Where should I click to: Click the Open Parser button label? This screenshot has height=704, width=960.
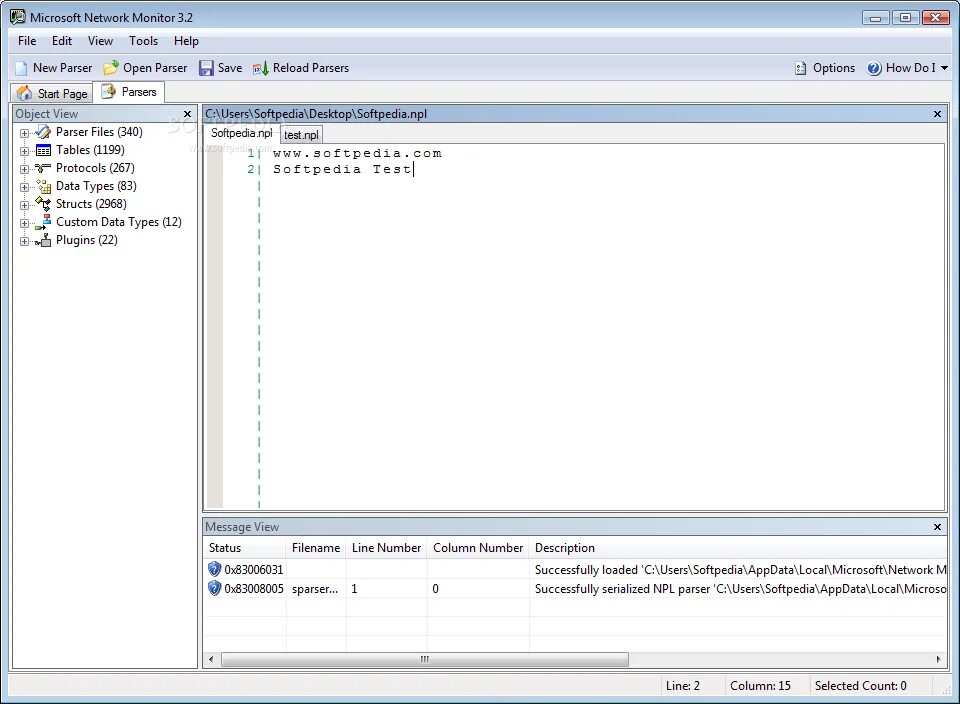[155, 68]
